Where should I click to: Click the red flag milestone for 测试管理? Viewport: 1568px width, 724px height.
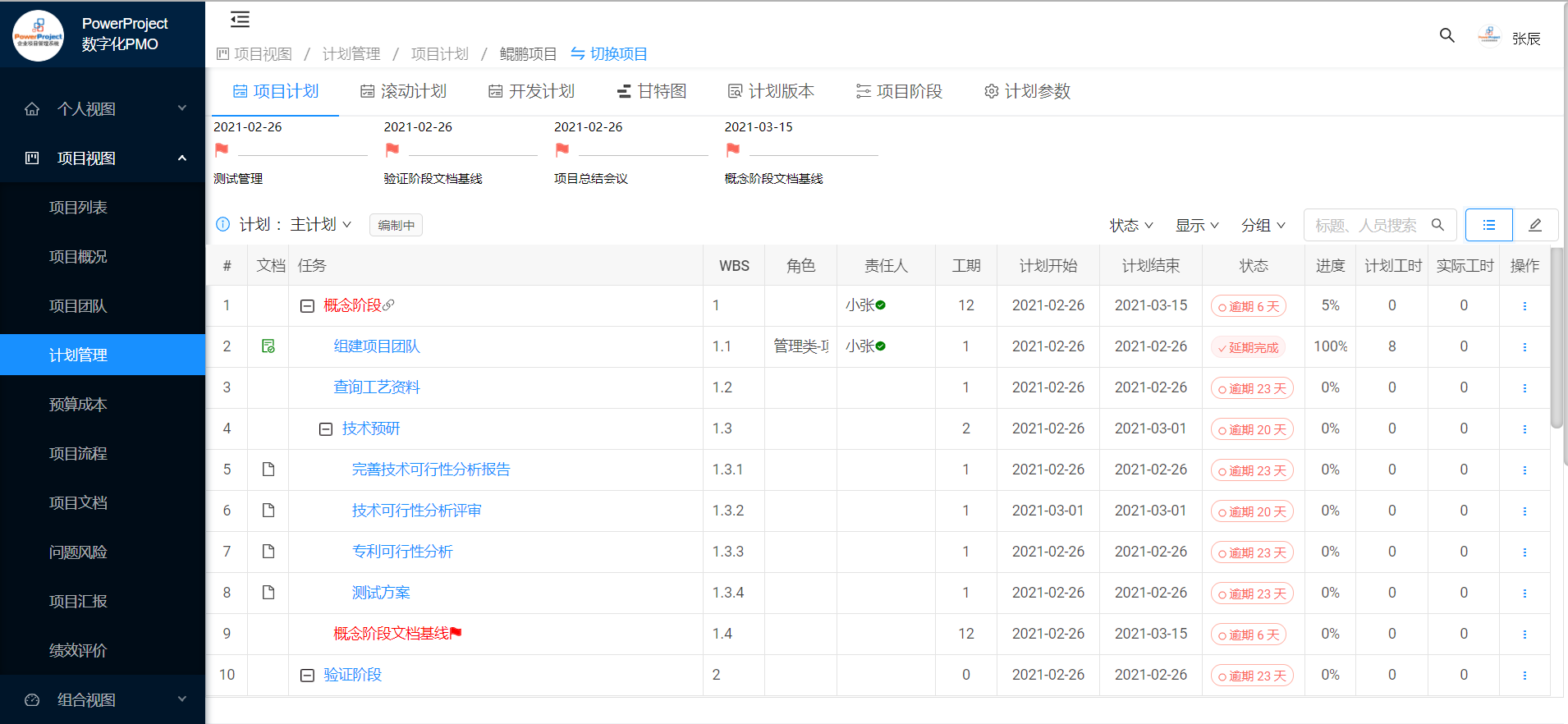222,149
